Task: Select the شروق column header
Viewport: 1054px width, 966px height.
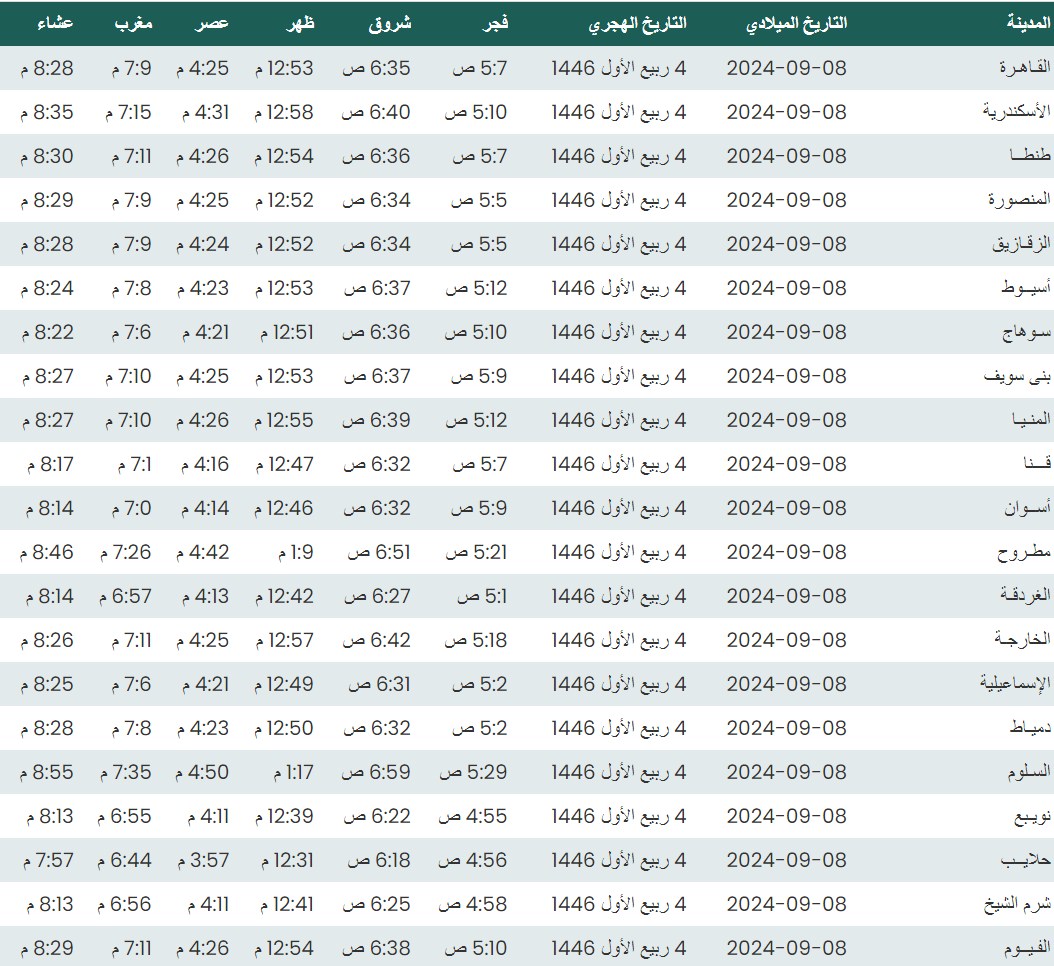Action: click(390, 24)
